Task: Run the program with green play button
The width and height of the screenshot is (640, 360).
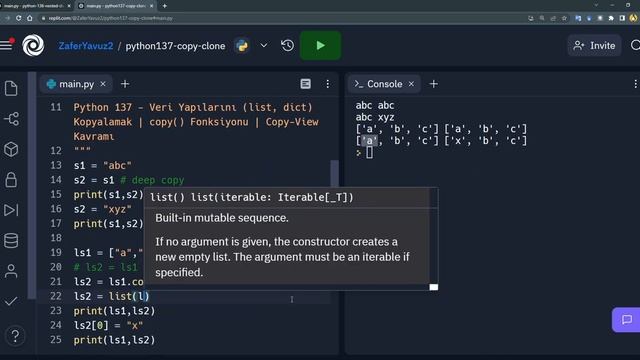Action: pyautogui.click(x=320, y=45)
